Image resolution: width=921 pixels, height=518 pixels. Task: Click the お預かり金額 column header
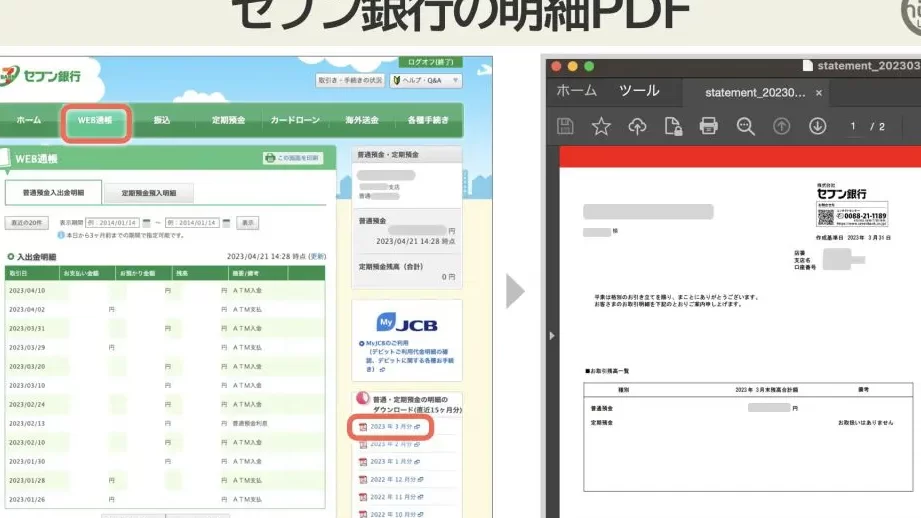(x=144, y=273)
